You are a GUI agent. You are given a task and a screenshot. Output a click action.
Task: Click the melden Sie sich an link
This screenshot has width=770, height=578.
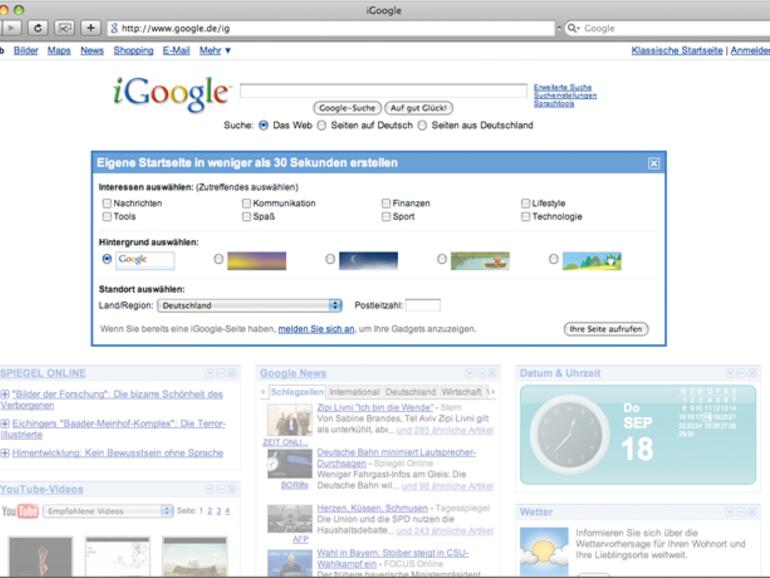[316, 329]
